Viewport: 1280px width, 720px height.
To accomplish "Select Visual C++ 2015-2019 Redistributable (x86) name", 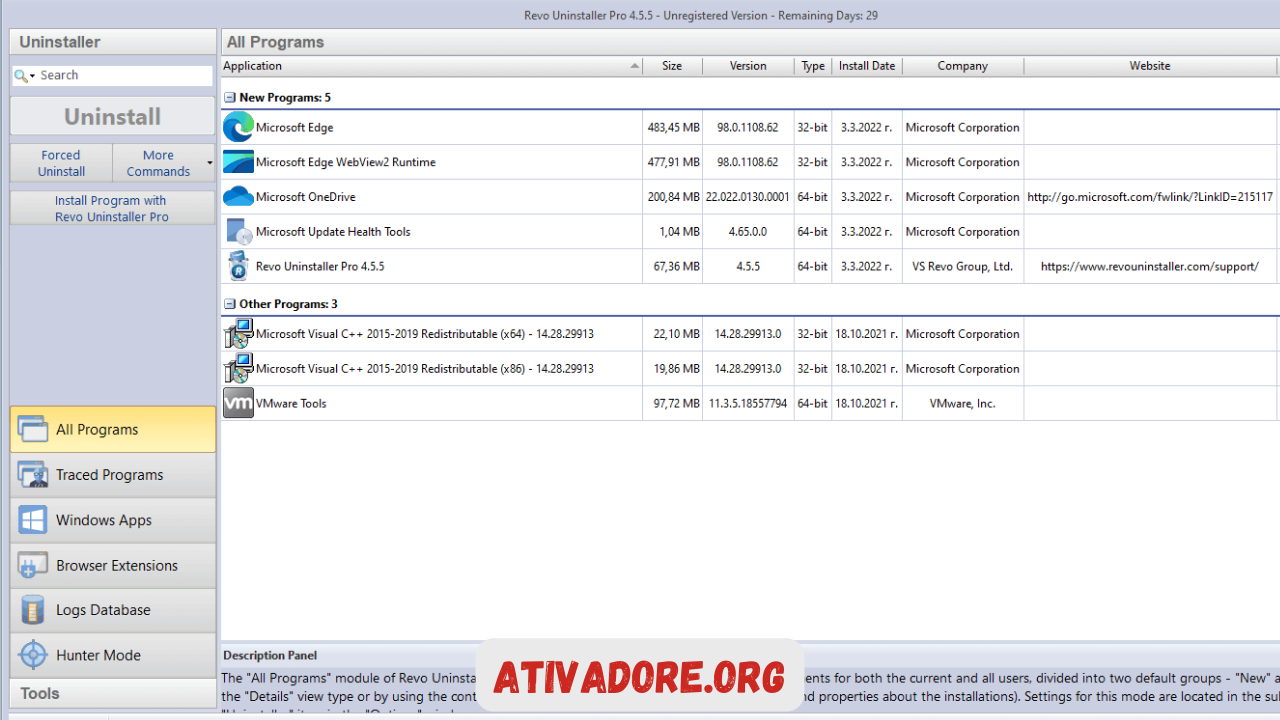I will (x=425, y=368).
